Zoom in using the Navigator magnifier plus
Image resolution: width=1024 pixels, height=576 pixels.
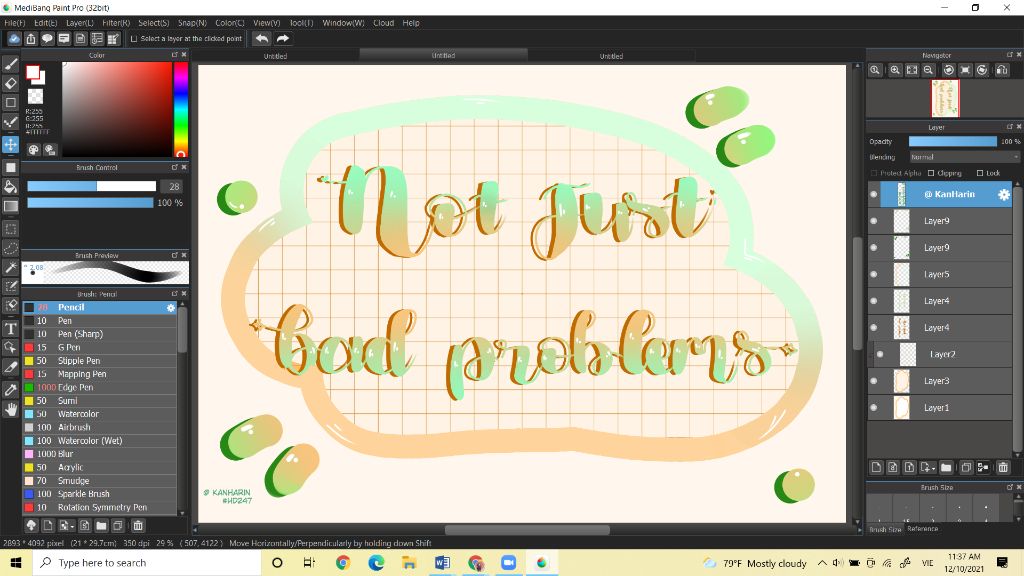tap(895, 70)
